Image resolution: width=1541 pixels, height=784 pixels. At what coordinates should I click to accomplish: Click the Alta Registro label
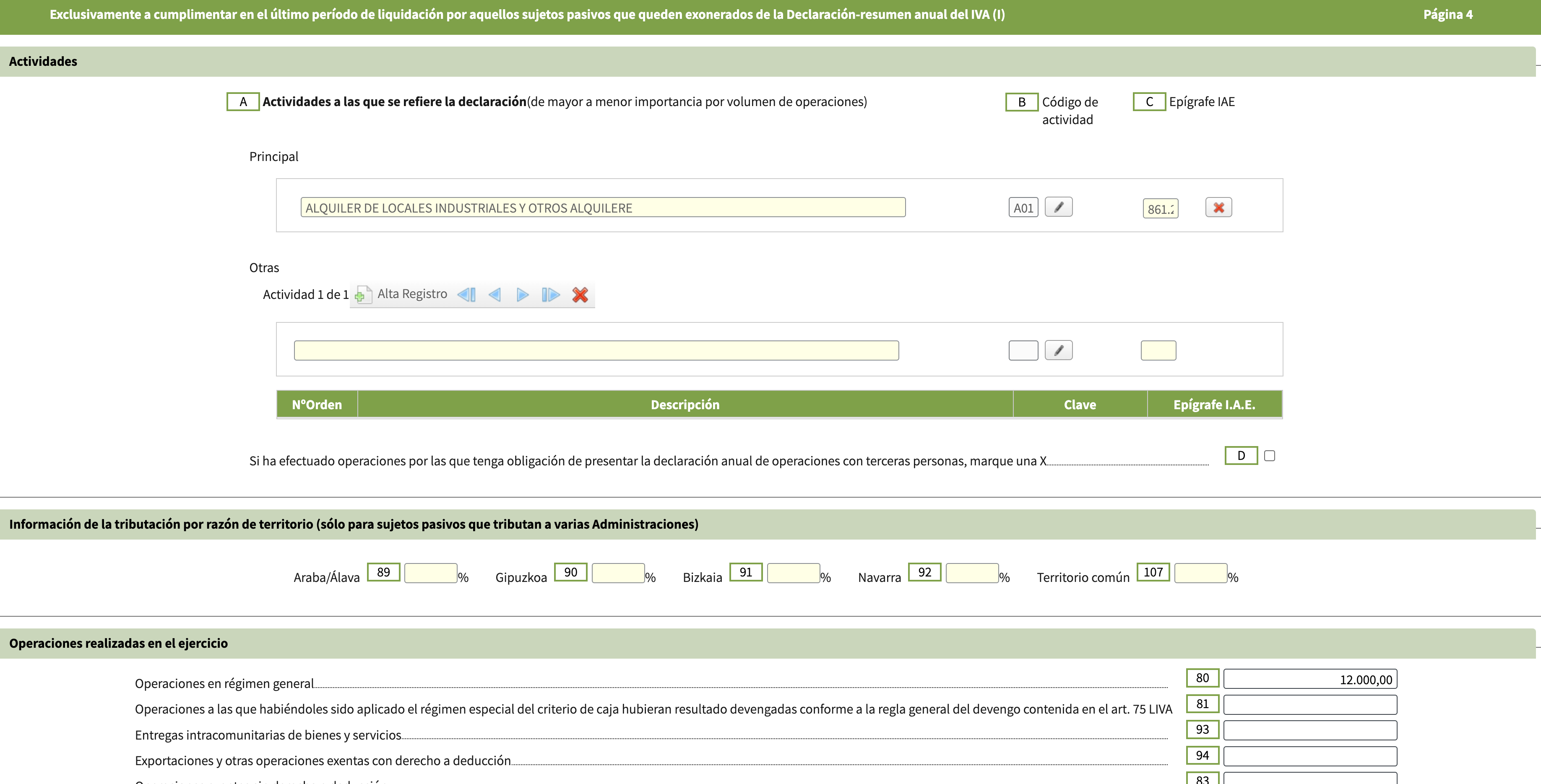click(x=412, y=293)
